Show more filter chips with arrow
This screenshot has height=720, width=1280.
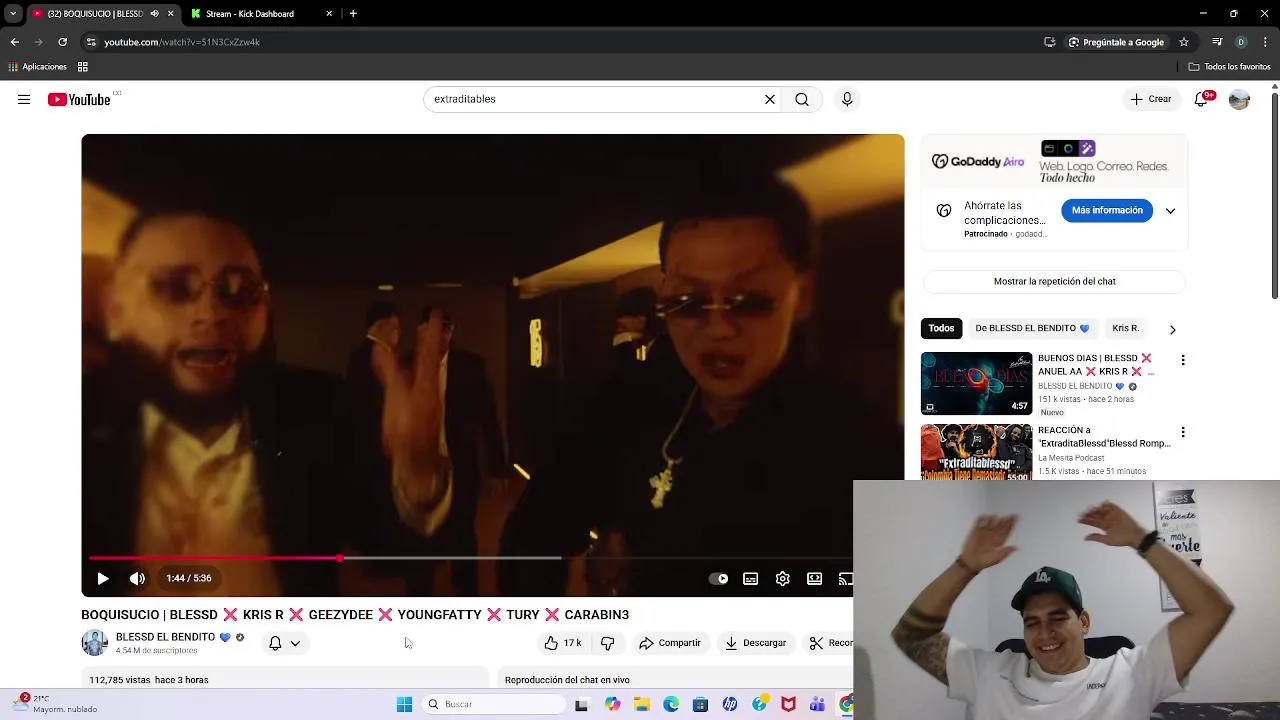coord(1172,329)
